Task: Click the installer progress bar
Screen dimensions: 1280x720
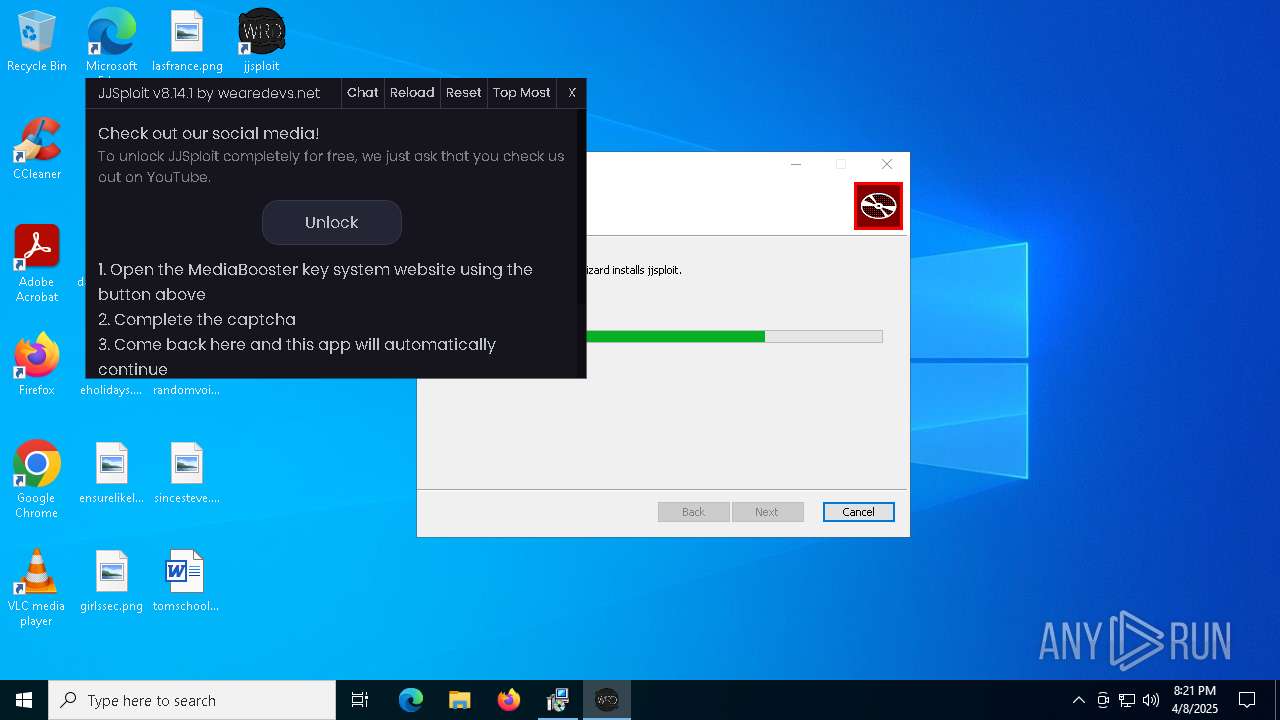Action: click(x=734, y=337)
